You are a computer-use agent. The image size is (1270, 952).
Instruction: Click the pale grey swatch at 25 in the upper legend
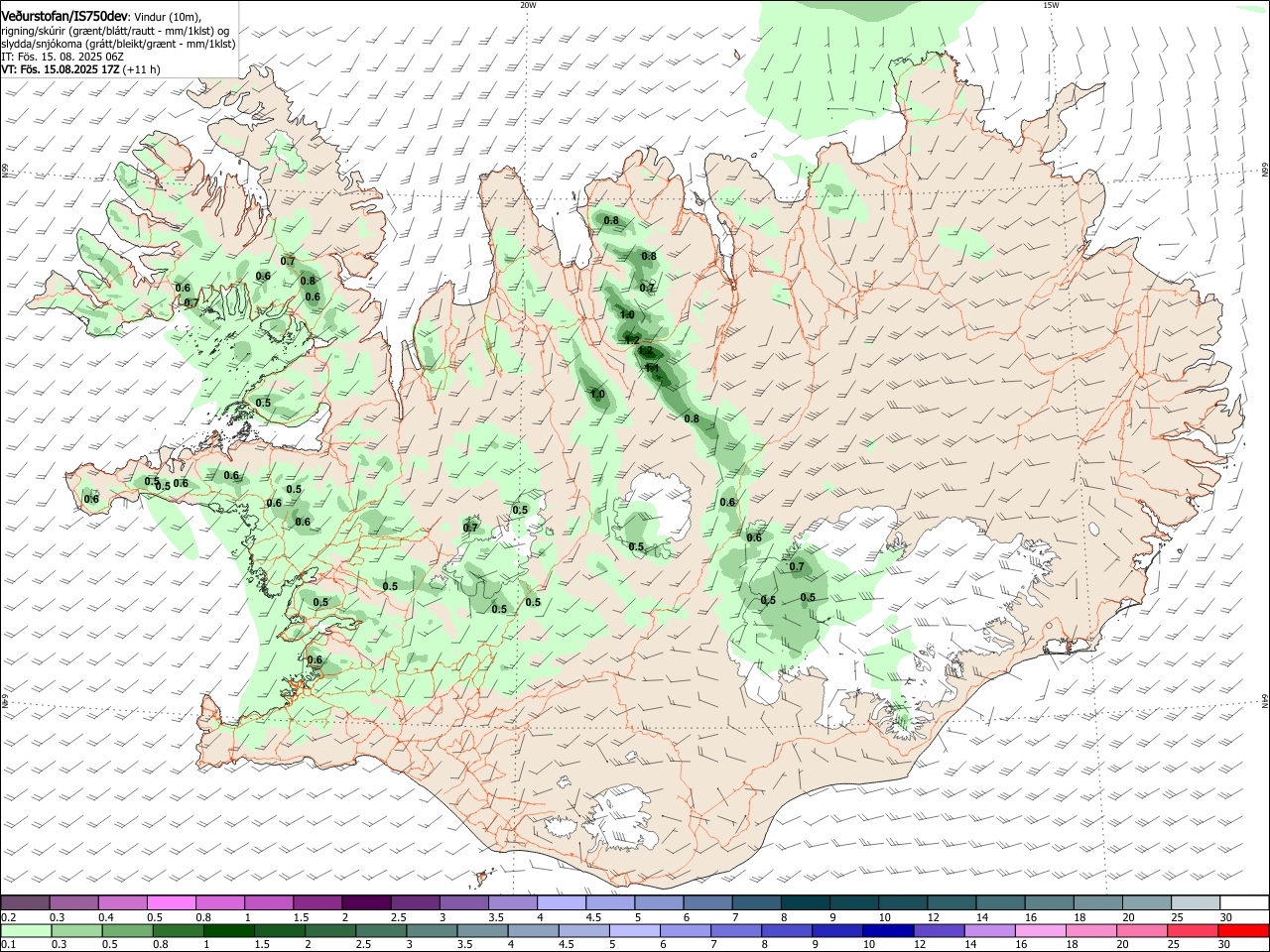coord(1195,903)
